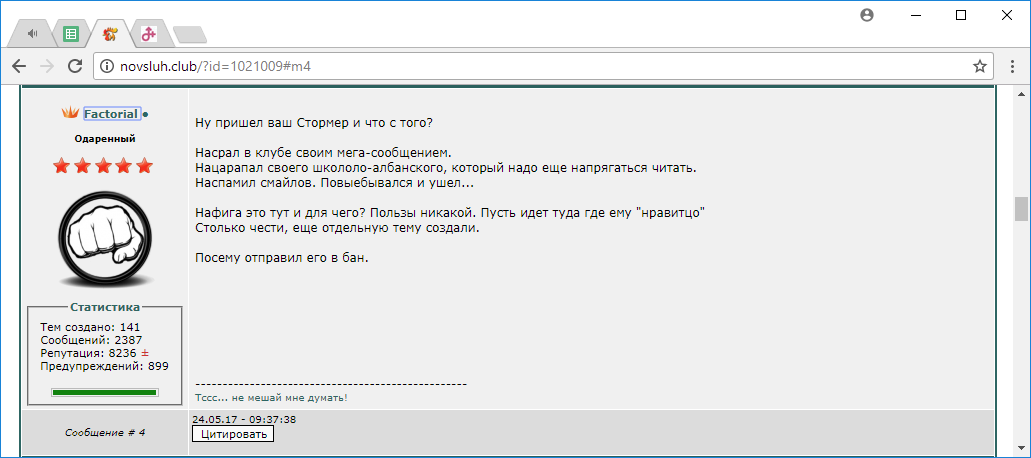This screenshot has height=458, width=1031.
Task: Click the Forward navigation arrow
Action: (46, 66)
